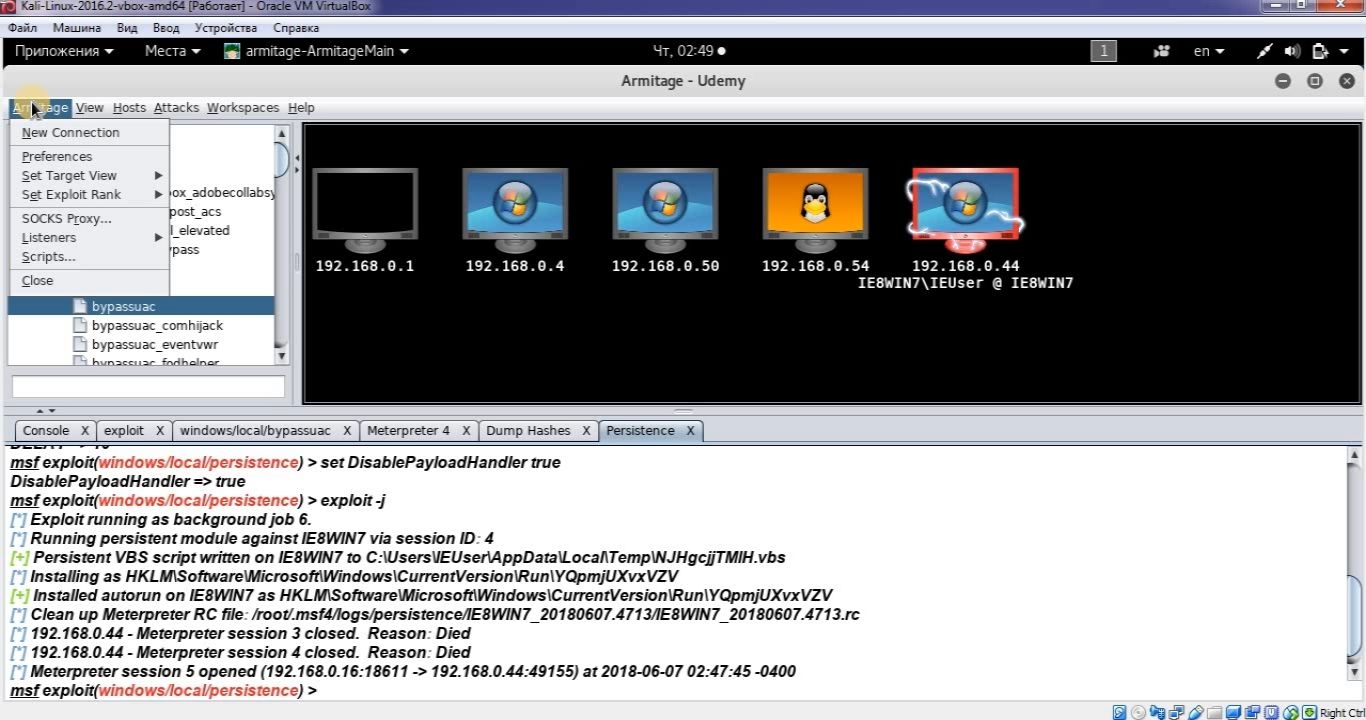Select the 192.168.0.4 Windows host icon

[515, 208]
